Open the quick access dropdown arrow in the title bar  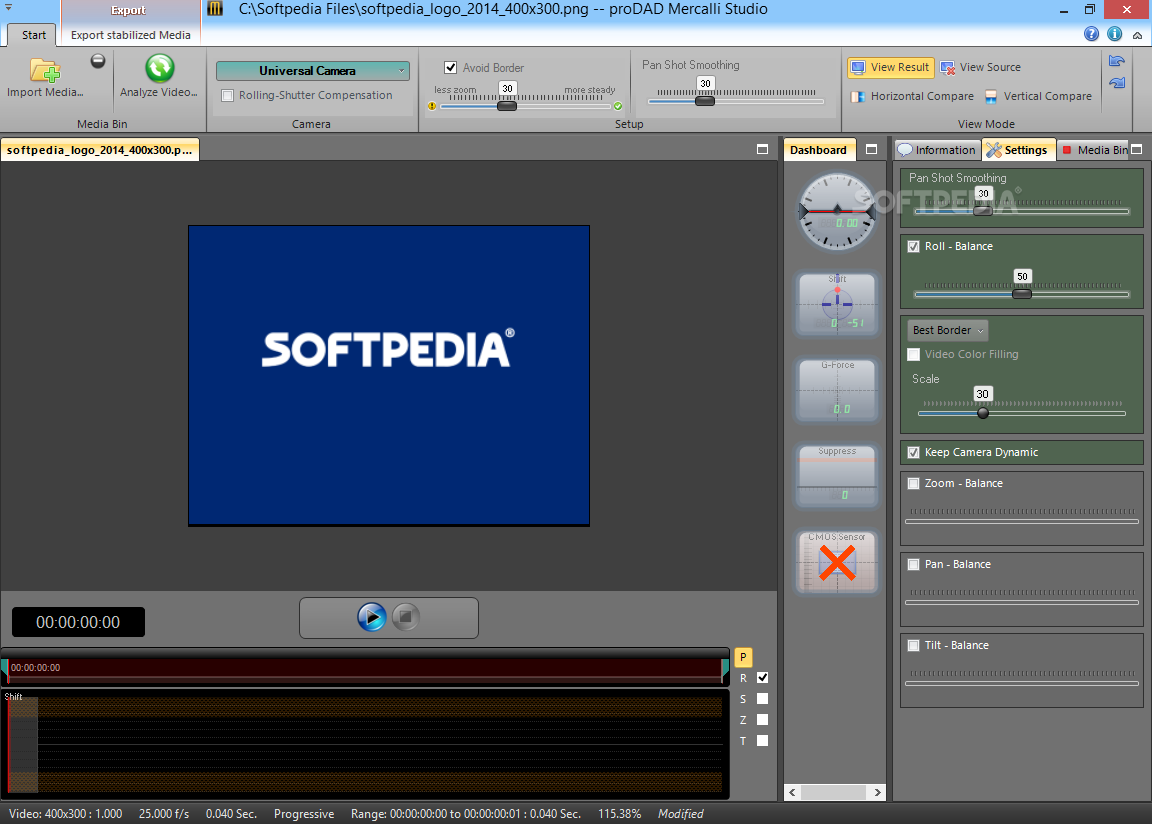point(8,7)
